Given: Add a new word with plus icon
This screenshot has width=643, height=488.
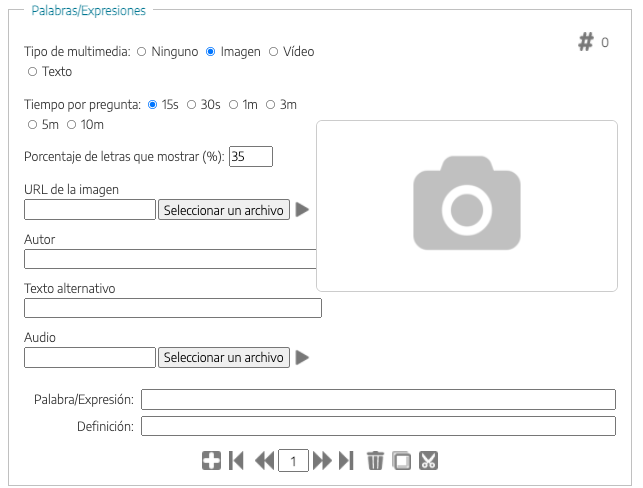Looking at the screenshot, I should pos(211,460).
